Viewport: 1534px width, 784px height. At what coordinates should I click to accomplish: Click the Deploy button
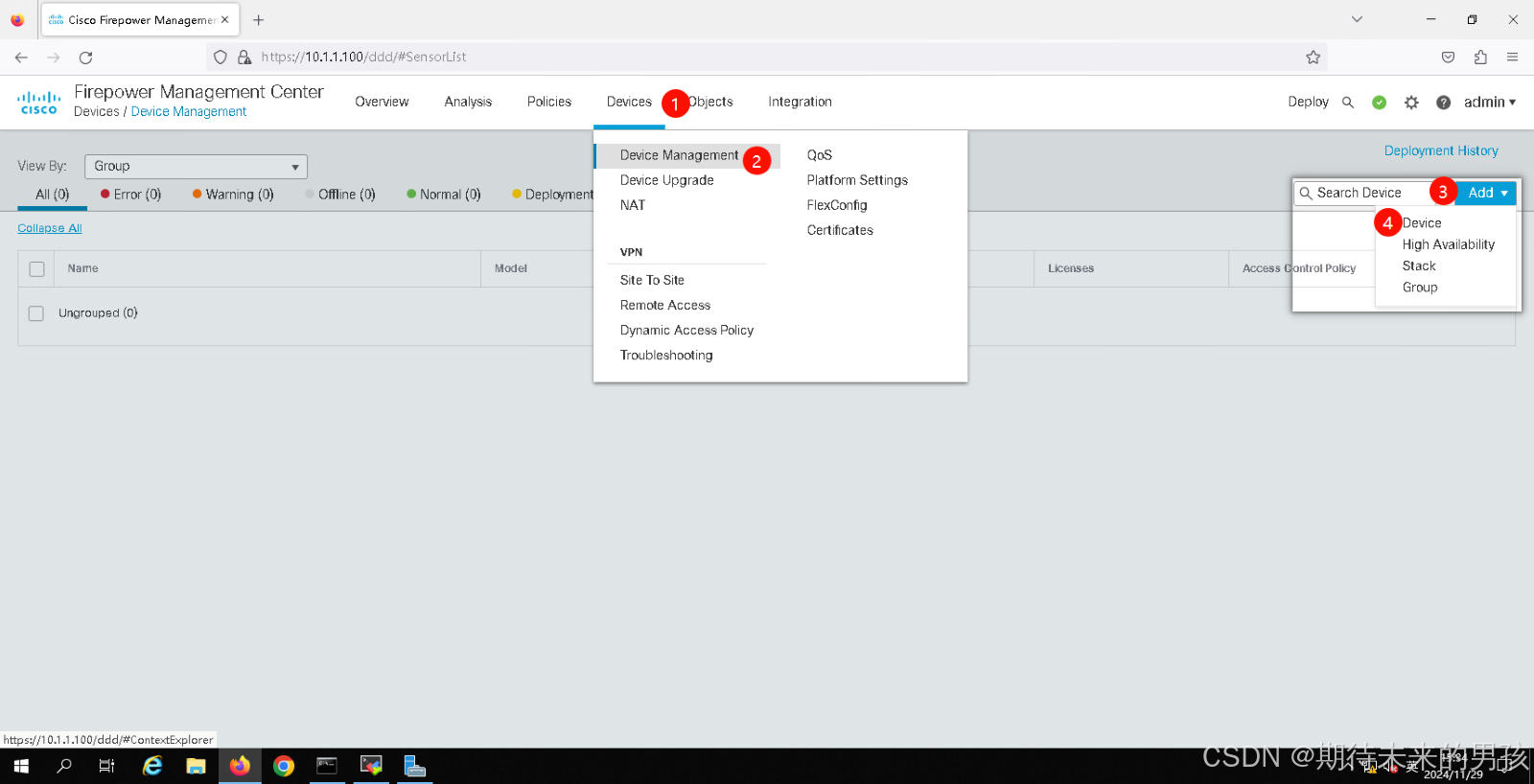click(1308, 102)
